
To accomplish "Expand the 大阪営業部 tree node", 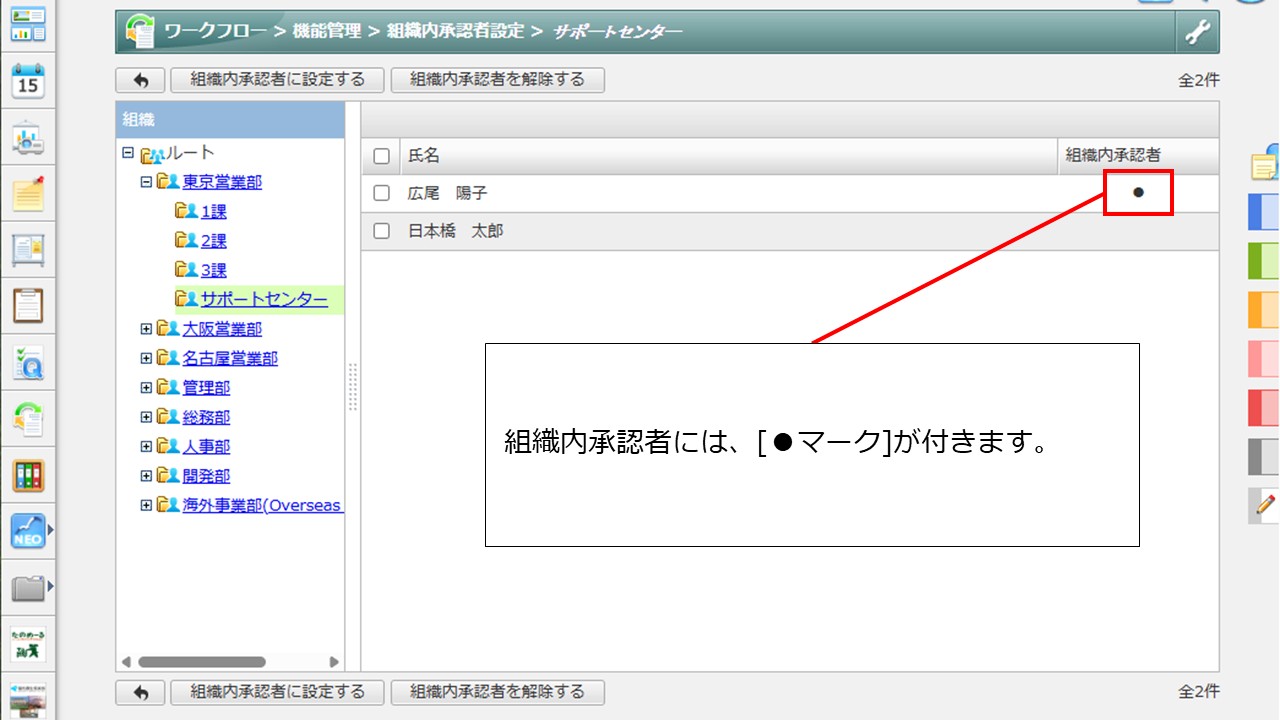I will [146, 329].
